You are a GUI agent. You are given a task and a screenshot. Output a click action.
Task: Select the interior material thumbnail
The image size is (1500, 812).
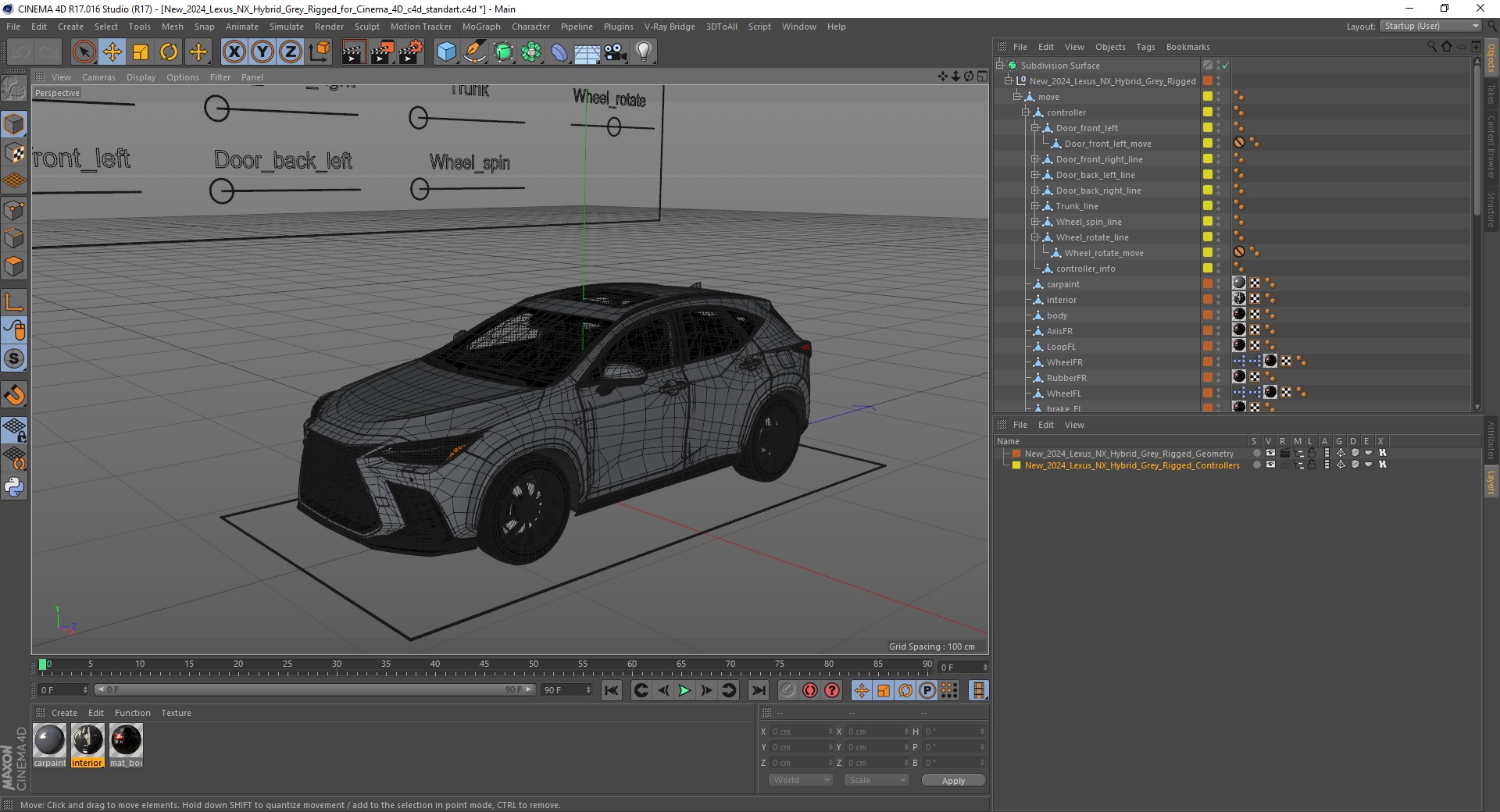87,740
